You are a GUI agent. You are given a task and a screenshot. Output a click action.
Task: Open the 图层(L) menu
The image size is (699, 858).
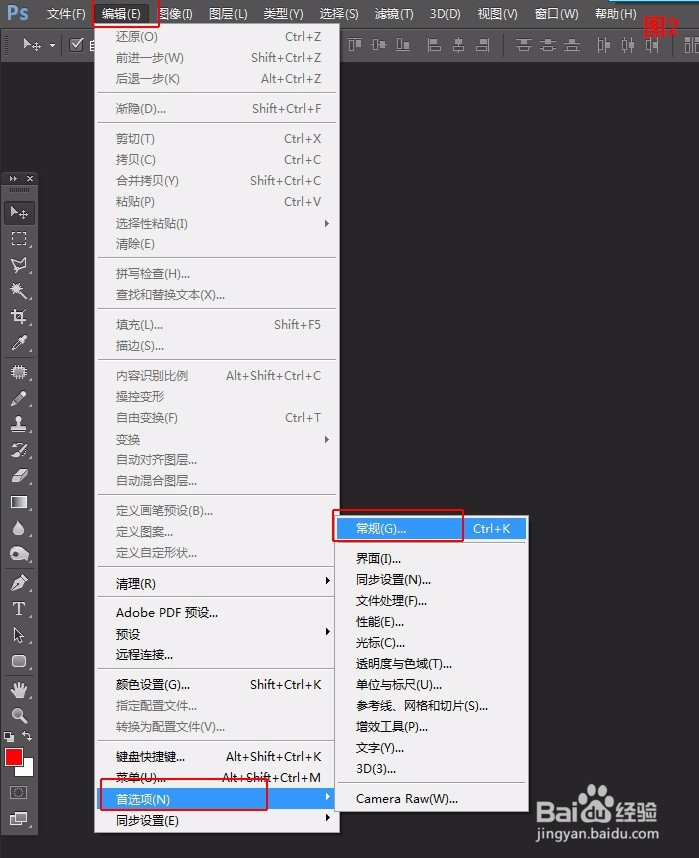pos(228,14)
